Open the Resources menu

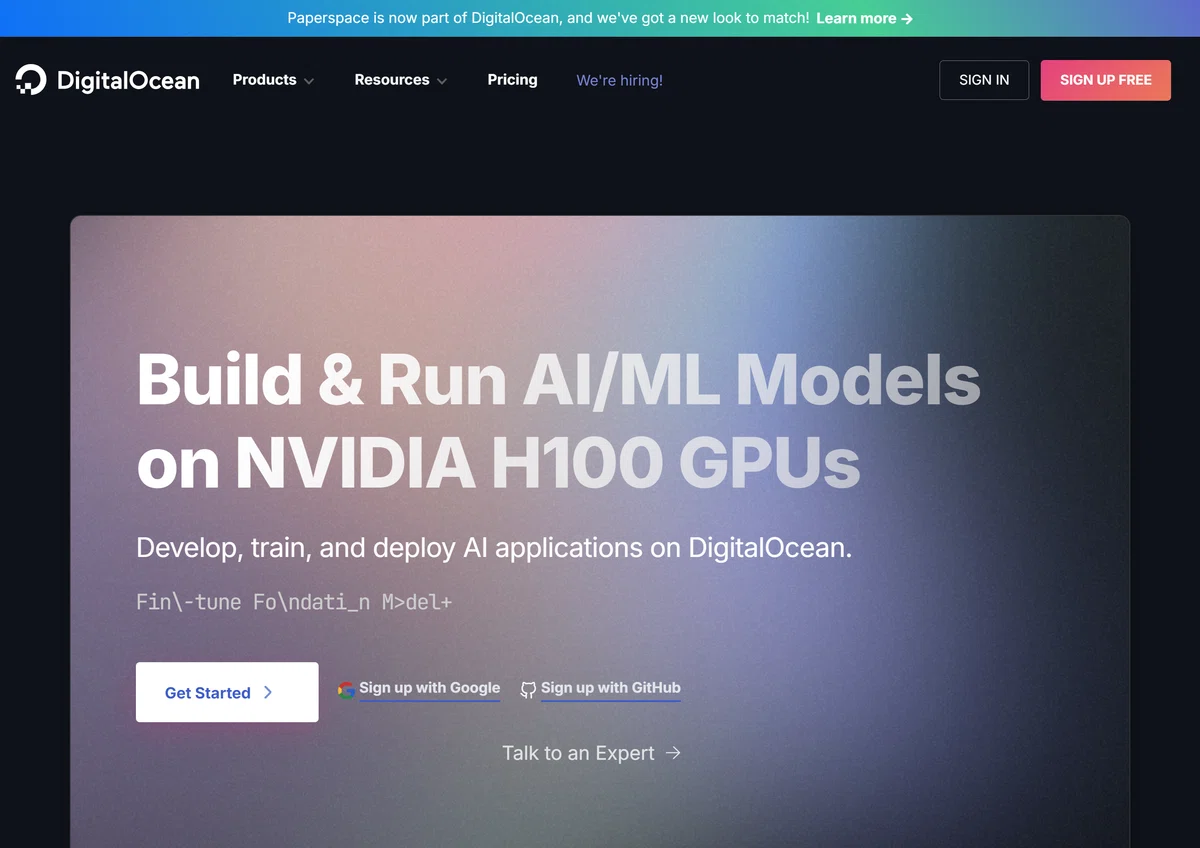click(401, 80)
